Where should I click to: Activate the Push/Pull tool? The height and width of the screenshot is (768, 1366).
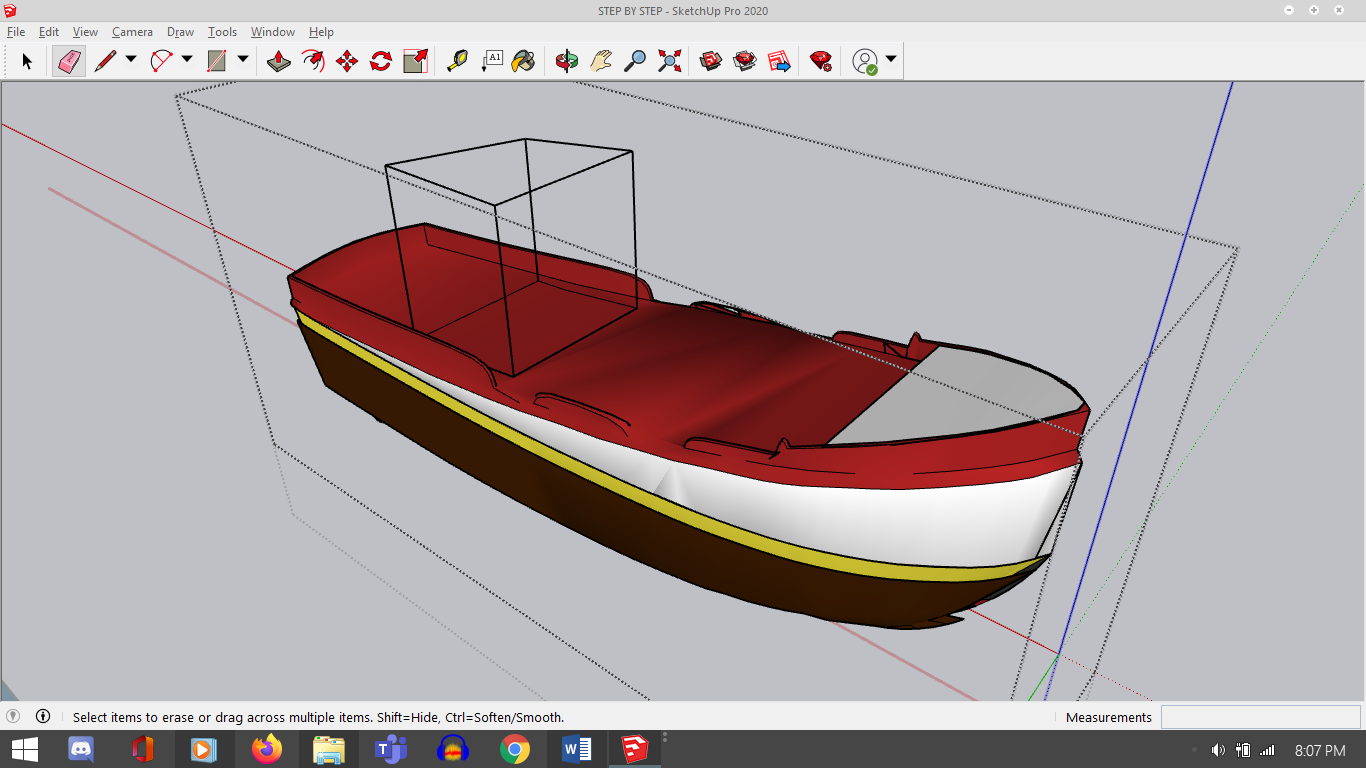(279, 61)
